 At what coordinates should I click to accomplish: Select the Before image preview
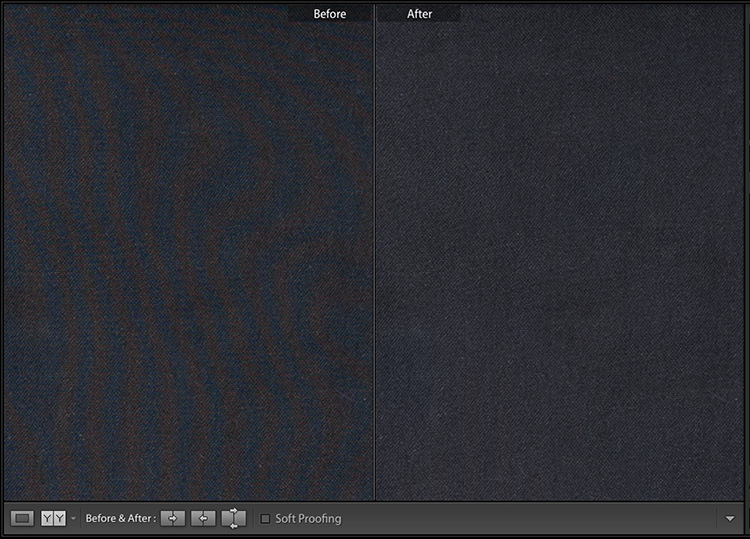188,253
